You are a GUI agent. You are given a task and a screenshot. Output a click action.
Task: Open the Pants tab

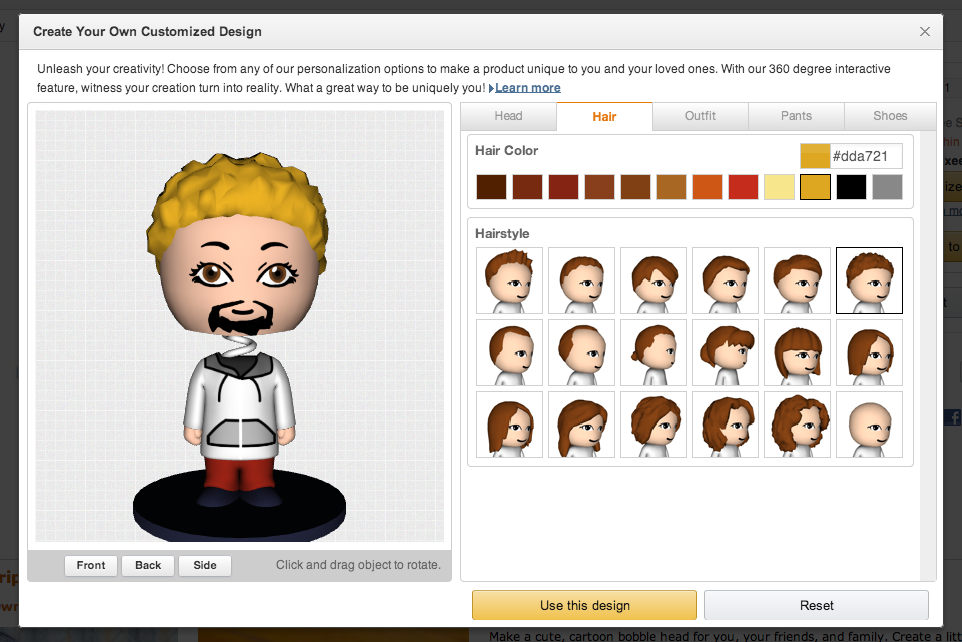point(796,116)
